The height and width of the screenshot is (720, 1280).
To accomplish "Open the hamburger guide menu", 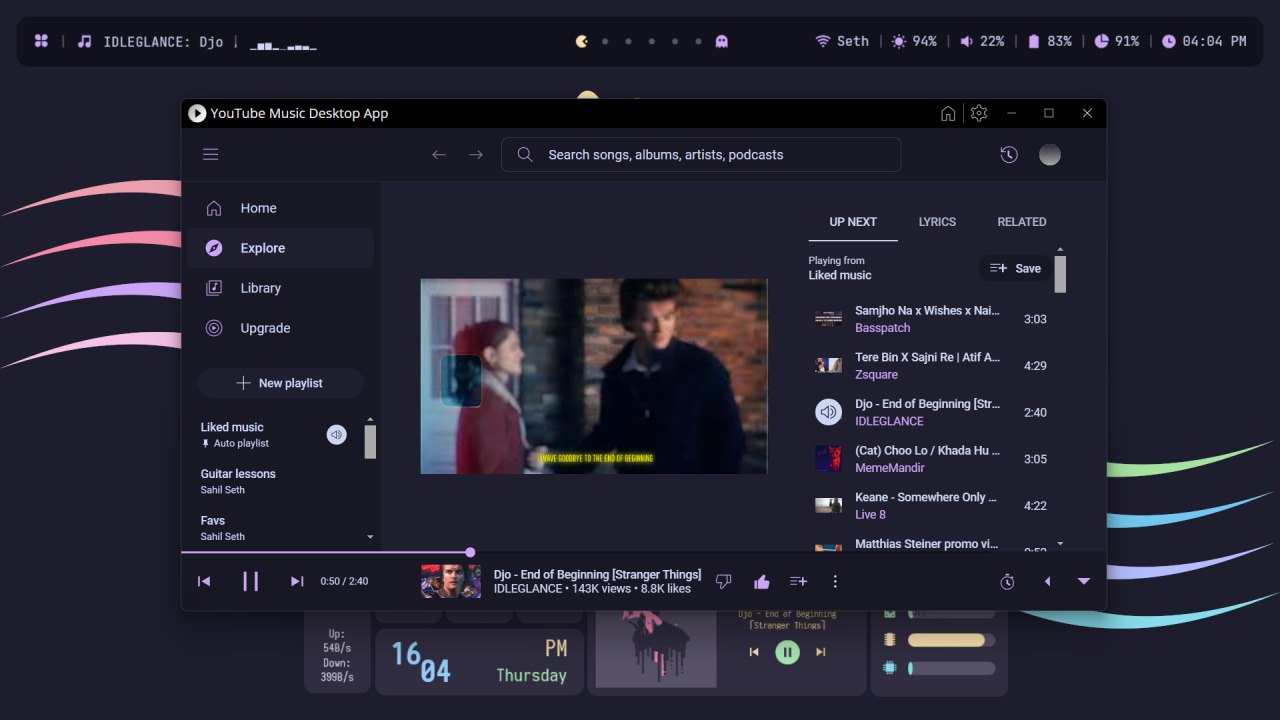I will coord(210,154).
